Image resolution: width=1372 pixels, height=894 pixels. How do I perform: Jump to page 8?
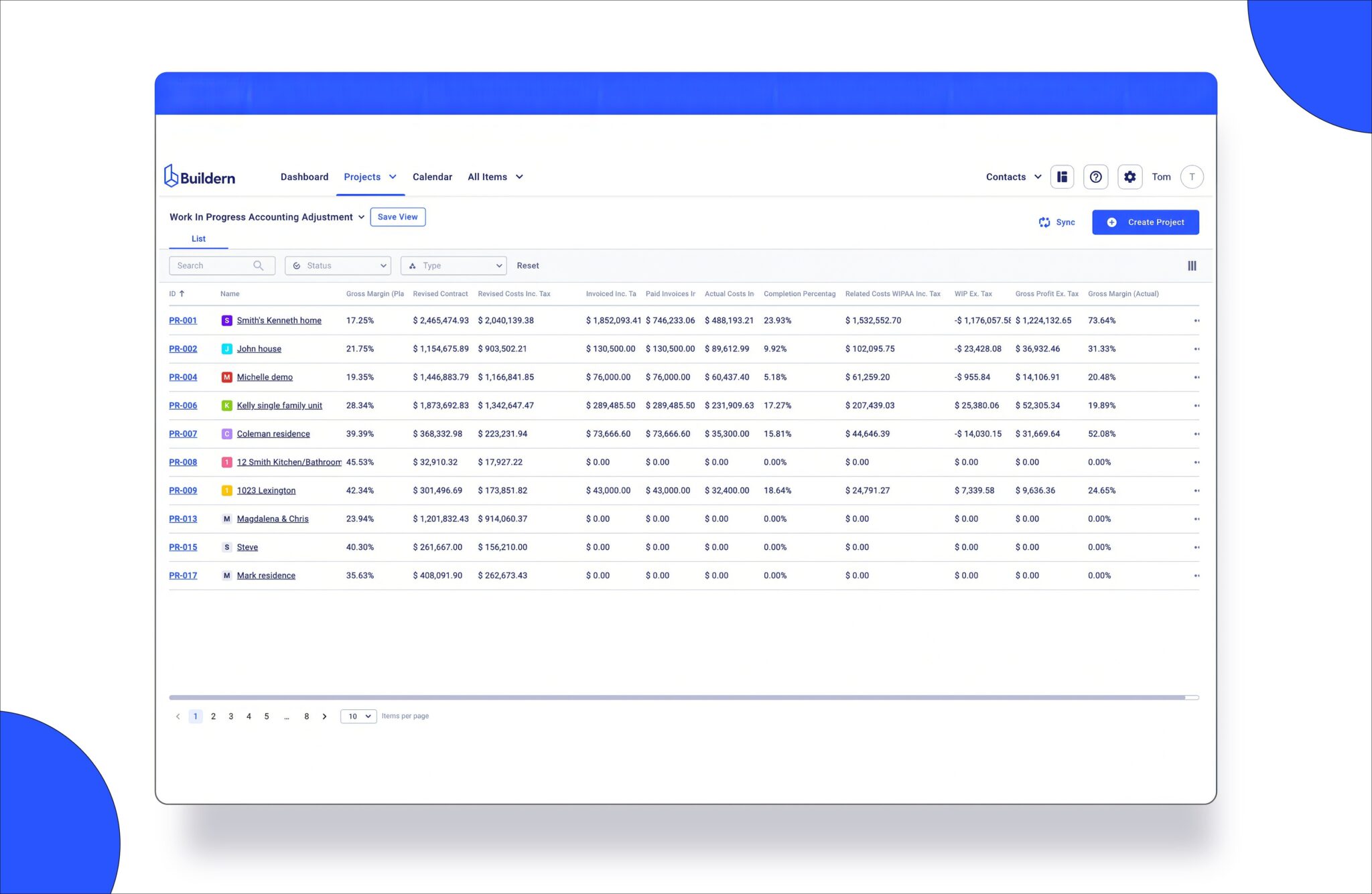coord(307,717)
